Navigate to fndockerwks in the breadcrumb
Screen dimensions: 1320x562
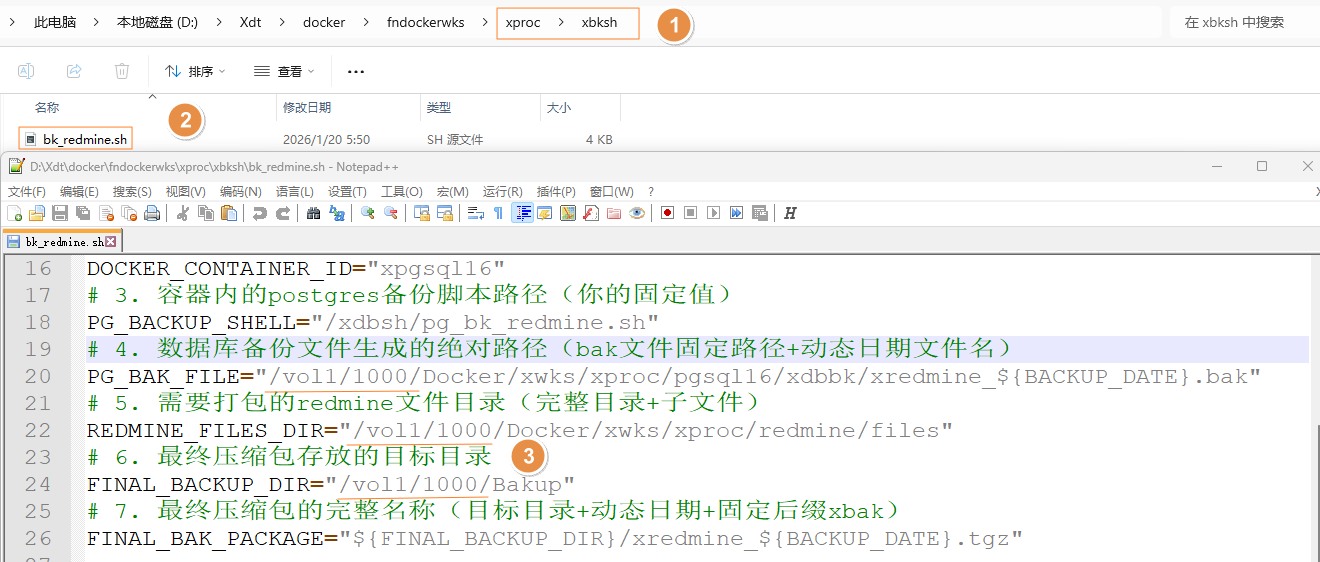[x=425, y=22]
